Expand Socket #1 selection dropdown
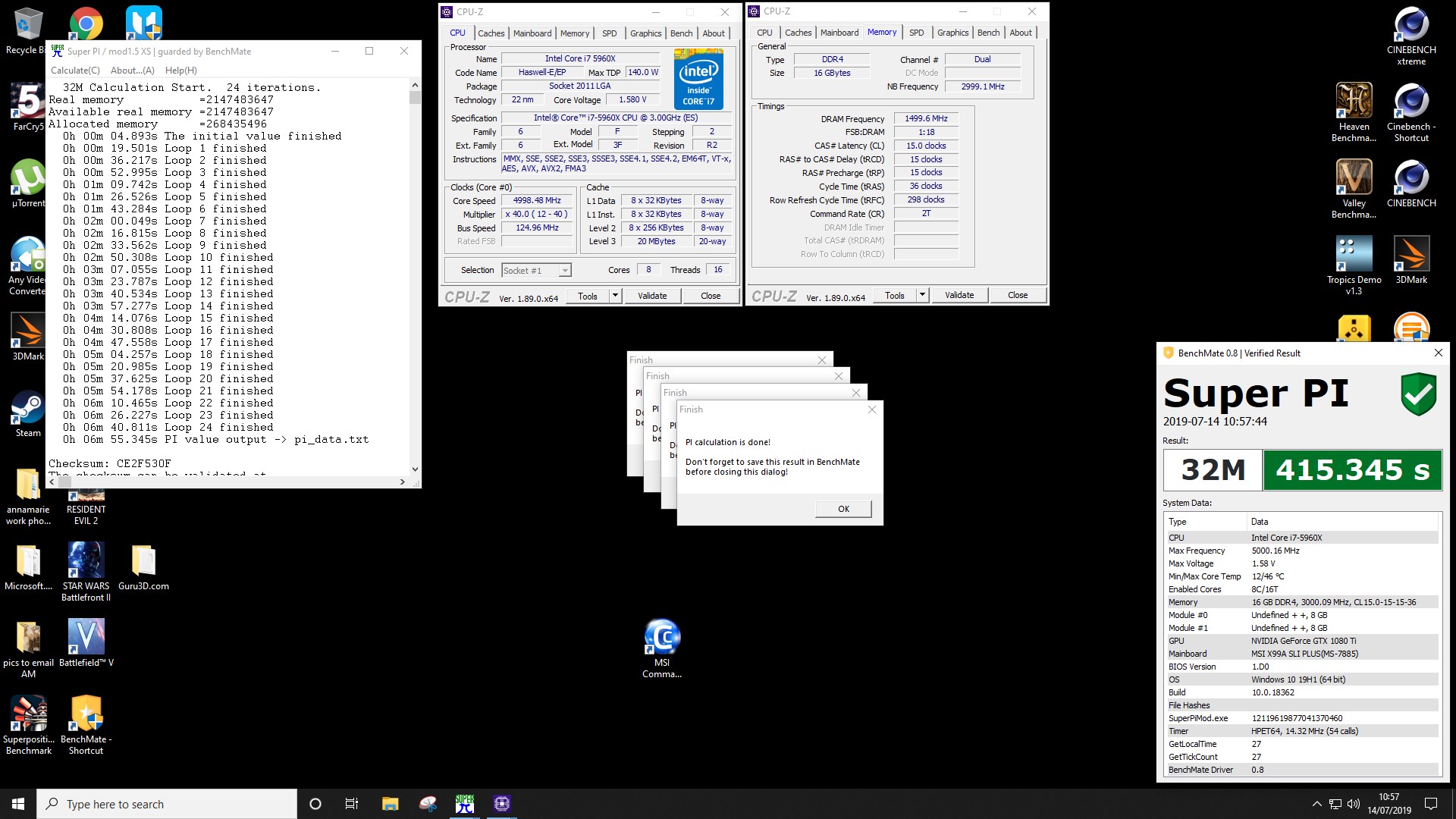The image size is (1456, 819). tap(564, 271)
